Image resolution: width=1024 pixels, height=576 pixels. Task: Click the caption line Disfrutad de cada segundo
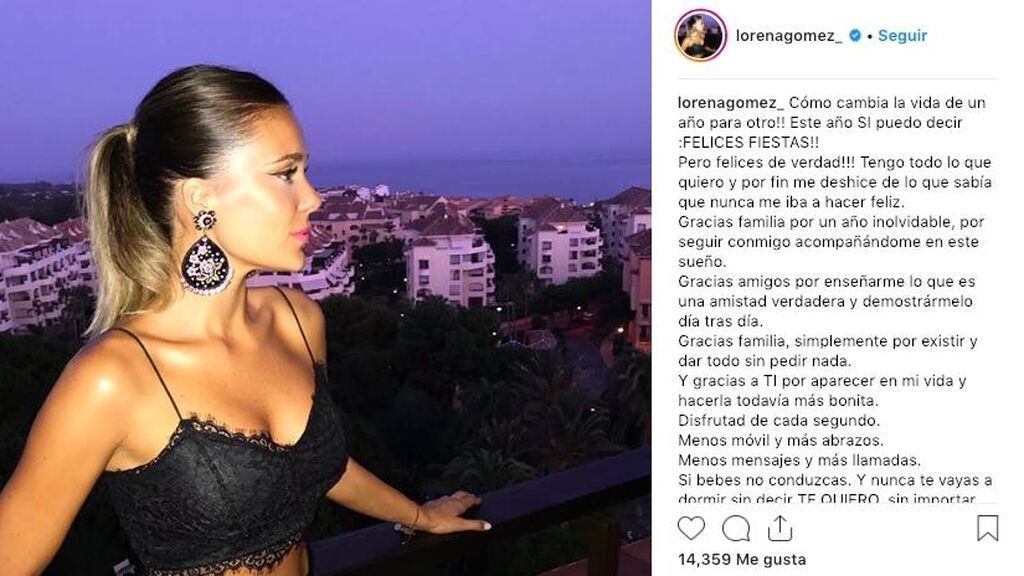click(778, 420)
